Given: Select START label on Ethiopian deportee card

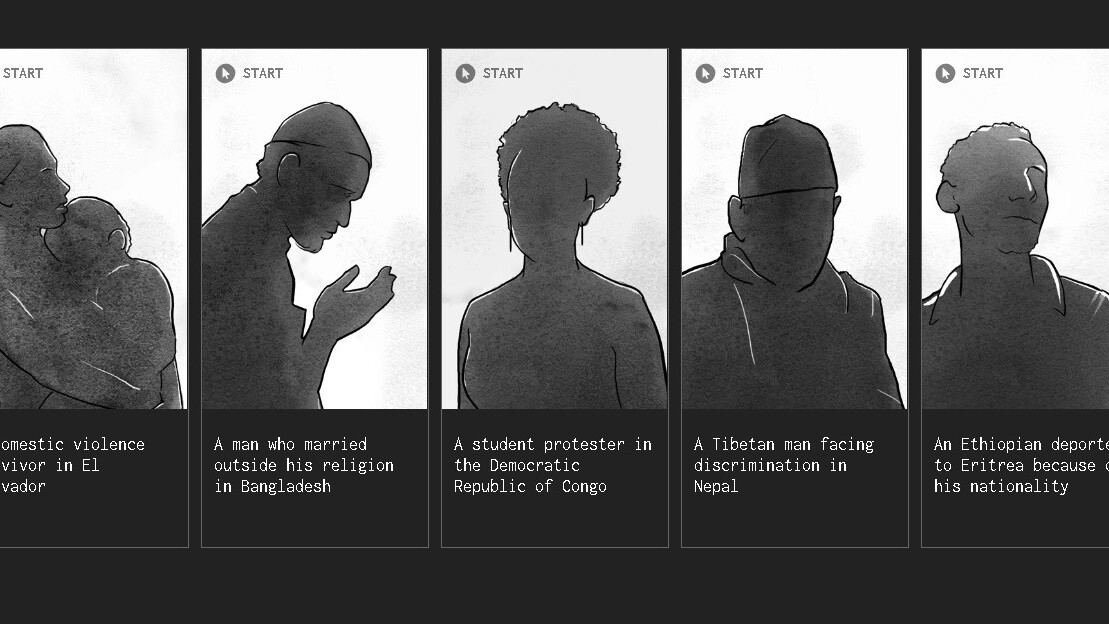Looking at the screenshot, I should tap(982, 73).
